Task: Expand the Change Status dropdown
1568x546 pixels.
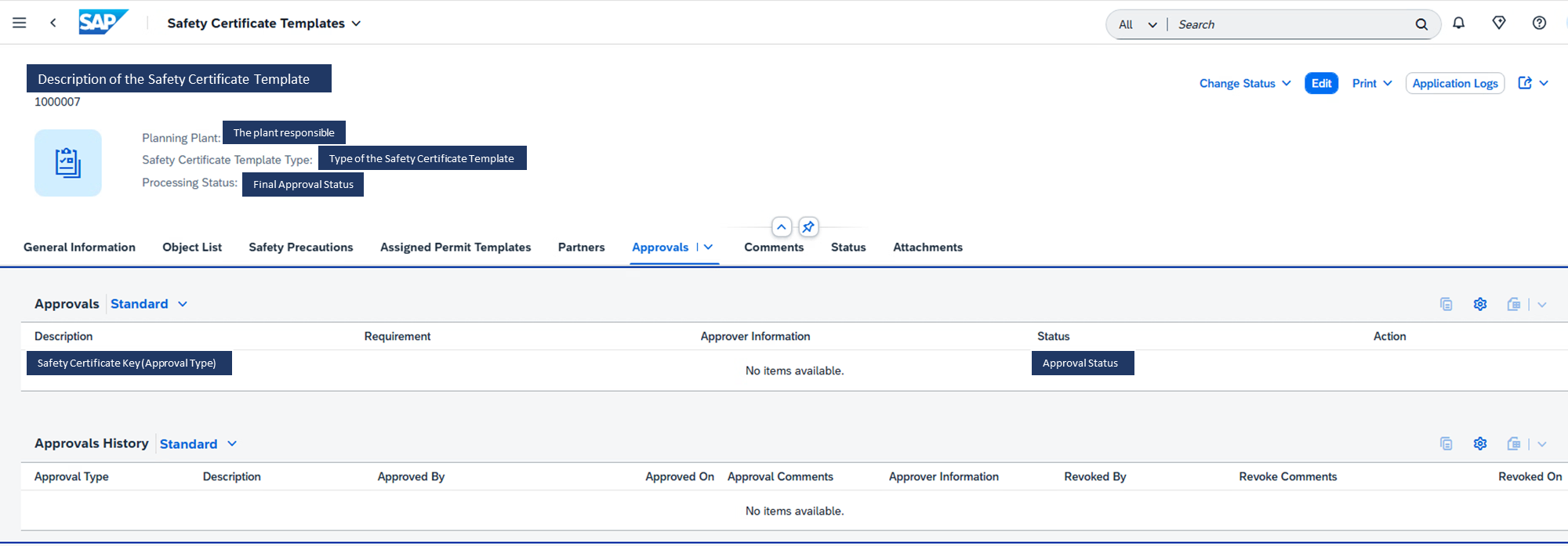Action: [x=1245, y=84]
